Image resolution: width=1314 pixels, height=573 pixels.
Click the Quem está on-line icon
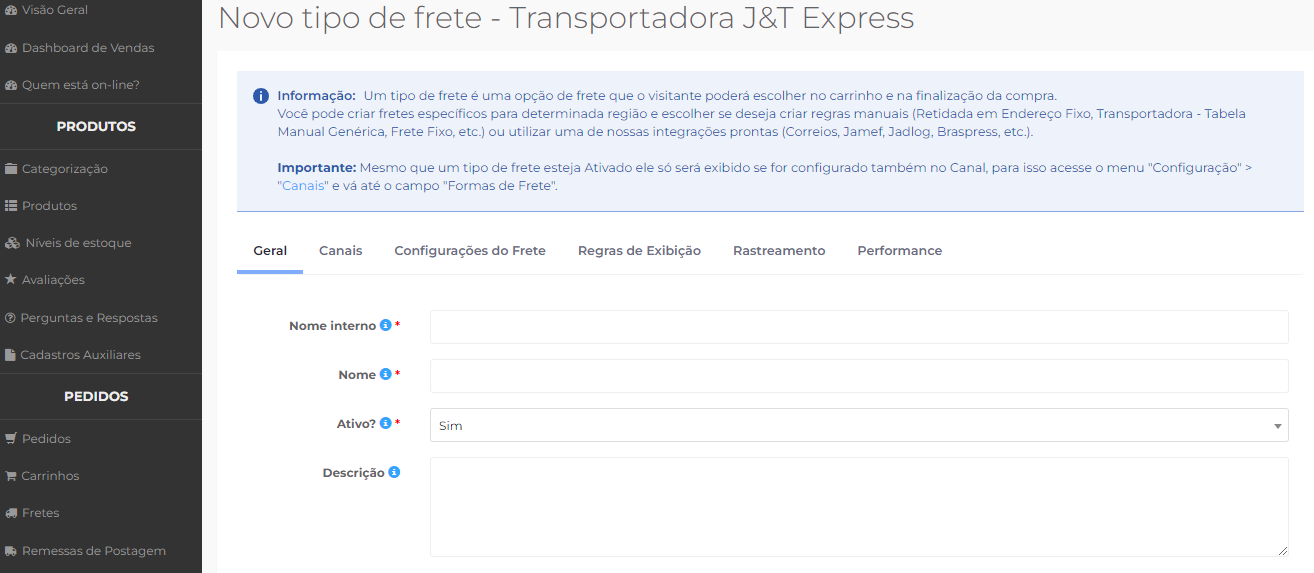click(11, 85)
